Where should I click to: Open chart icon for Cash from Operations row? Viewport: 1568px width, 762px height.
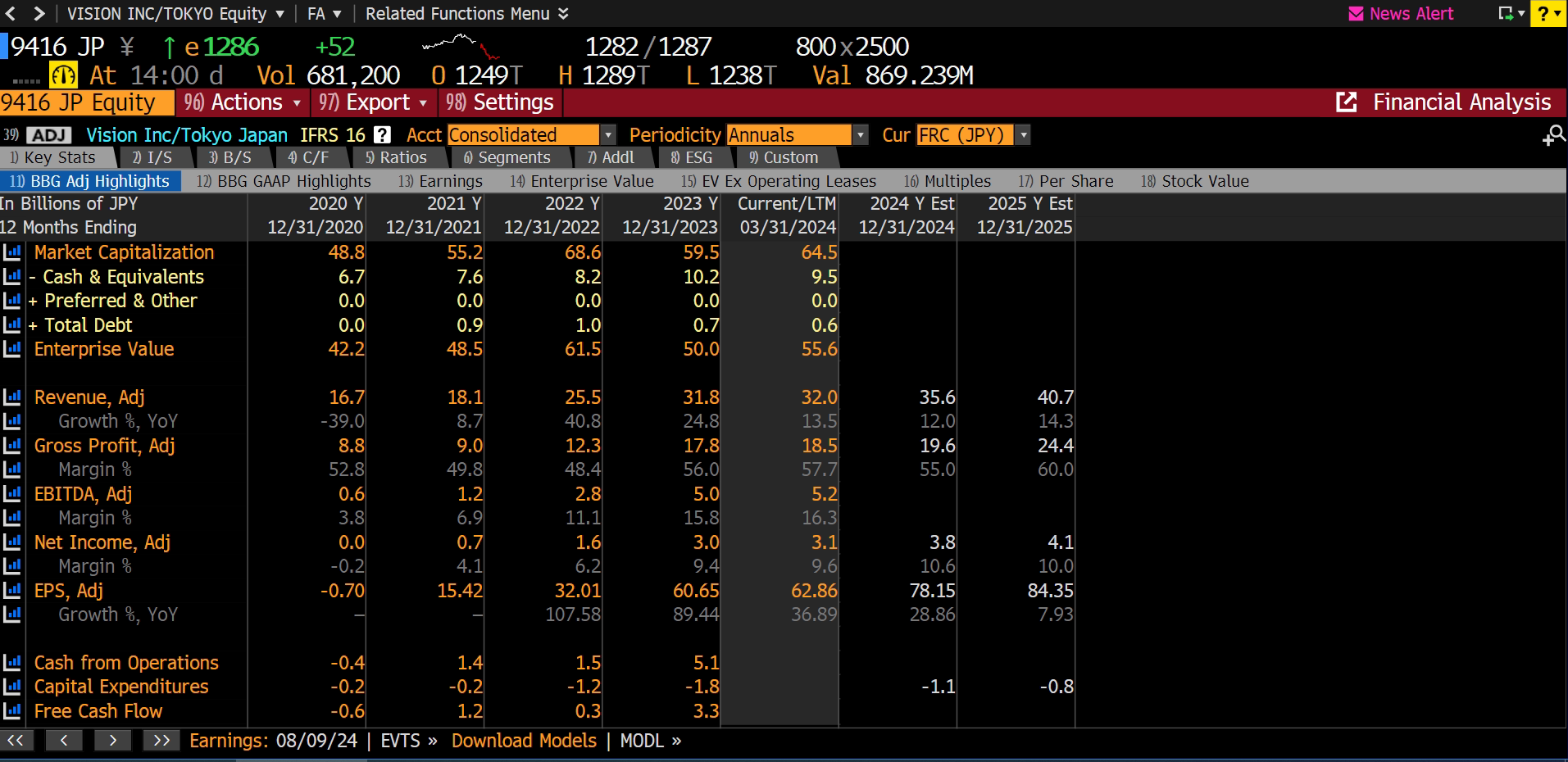point(12,663)
